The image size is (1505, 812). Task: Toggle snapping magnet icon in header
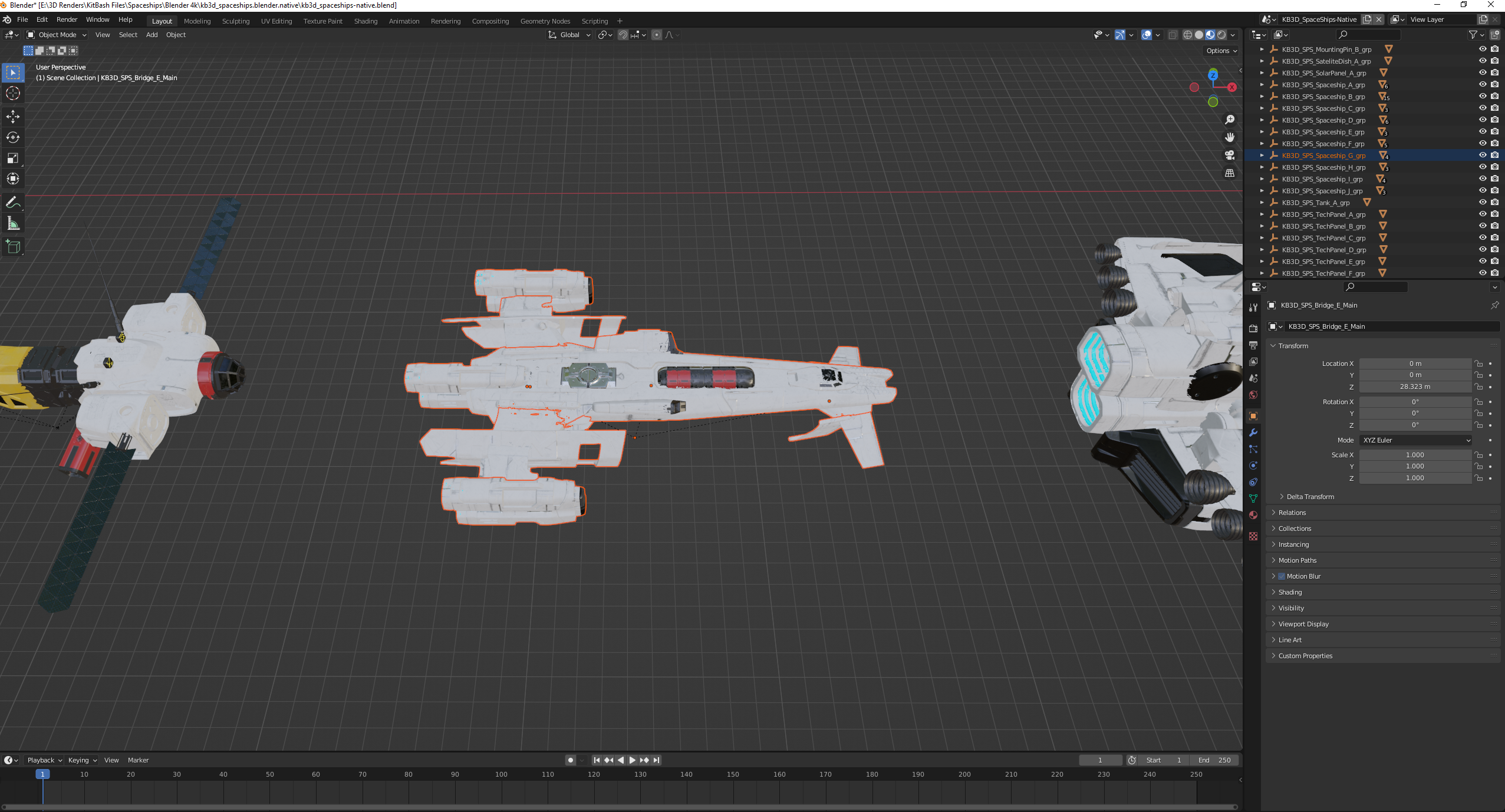tap(623, 35)
